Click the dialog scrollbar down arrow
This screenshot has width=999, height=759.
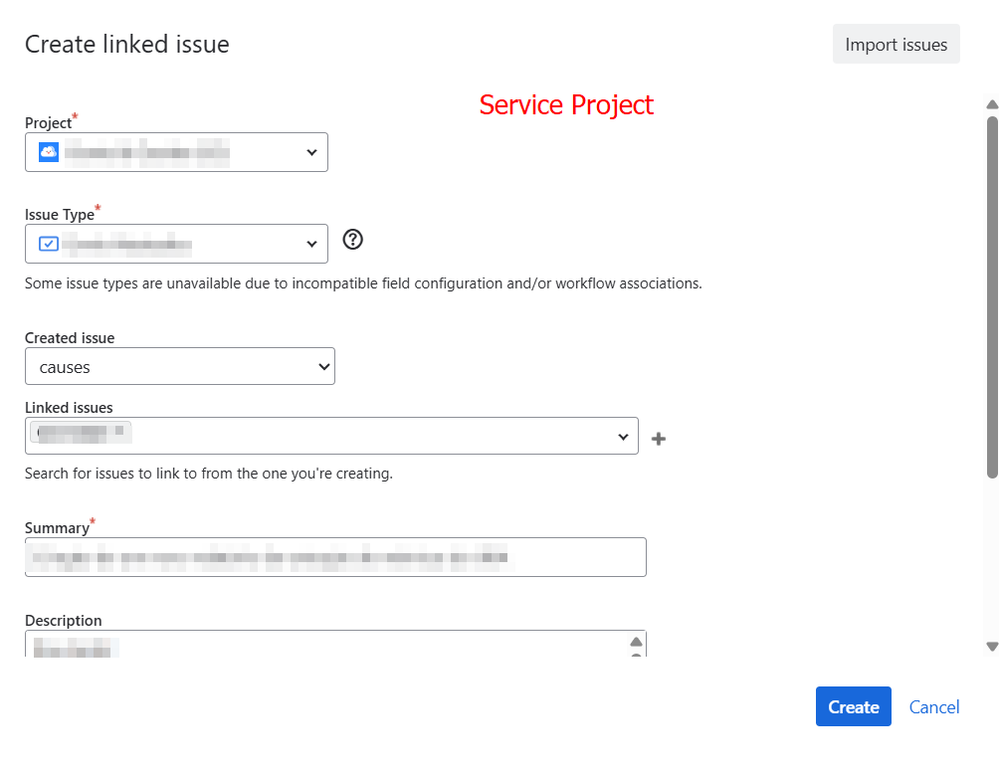[x=992, y=646]
